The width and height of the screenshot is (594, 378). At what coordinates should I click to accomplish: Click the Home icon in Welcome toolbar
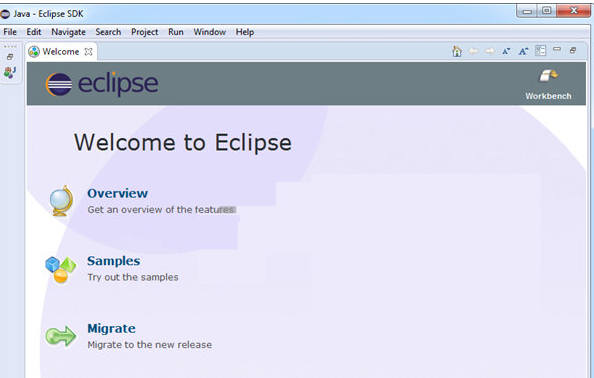457,51
